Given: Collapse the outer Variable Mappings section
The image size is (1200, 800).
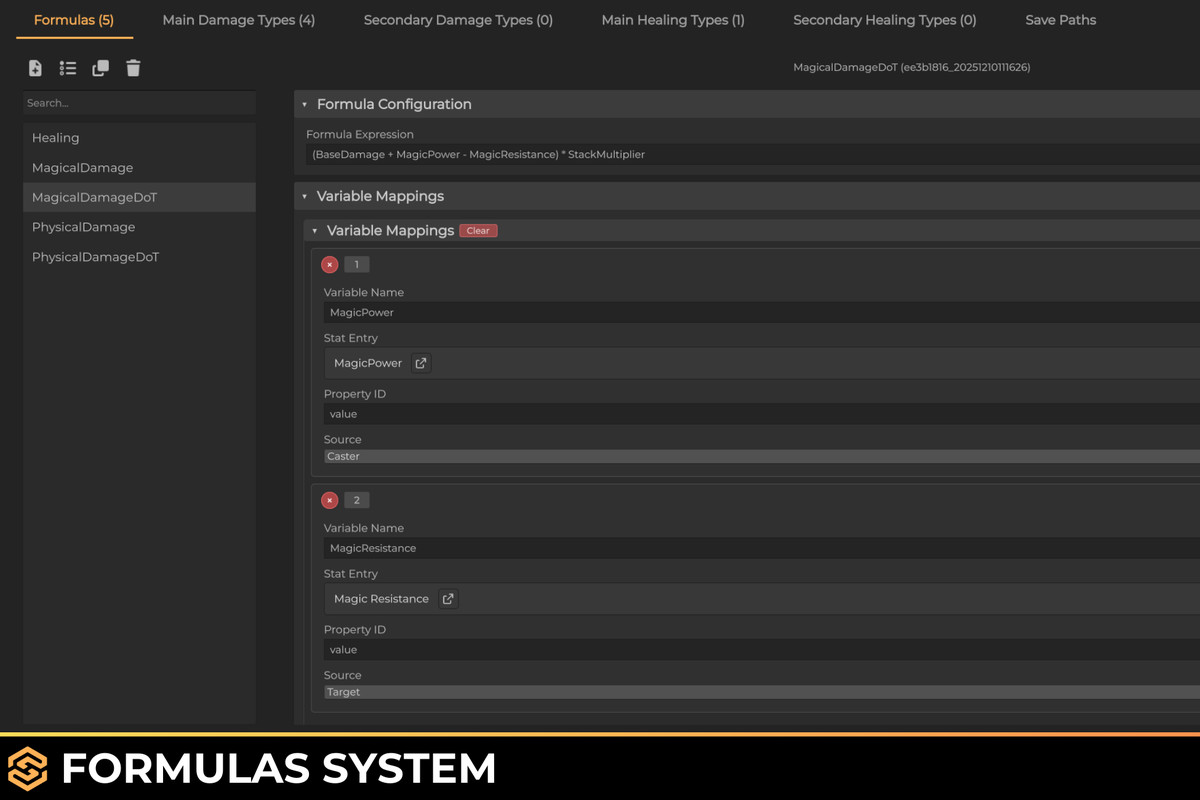Looking at the screenshot, I should click(305, 196).
